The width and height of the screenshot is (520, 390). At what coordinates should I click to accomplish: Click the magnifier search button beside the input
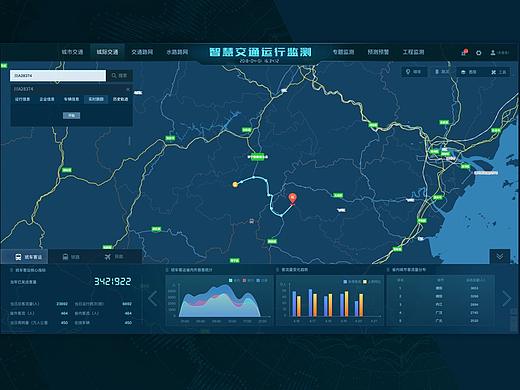tap(120, 76)
